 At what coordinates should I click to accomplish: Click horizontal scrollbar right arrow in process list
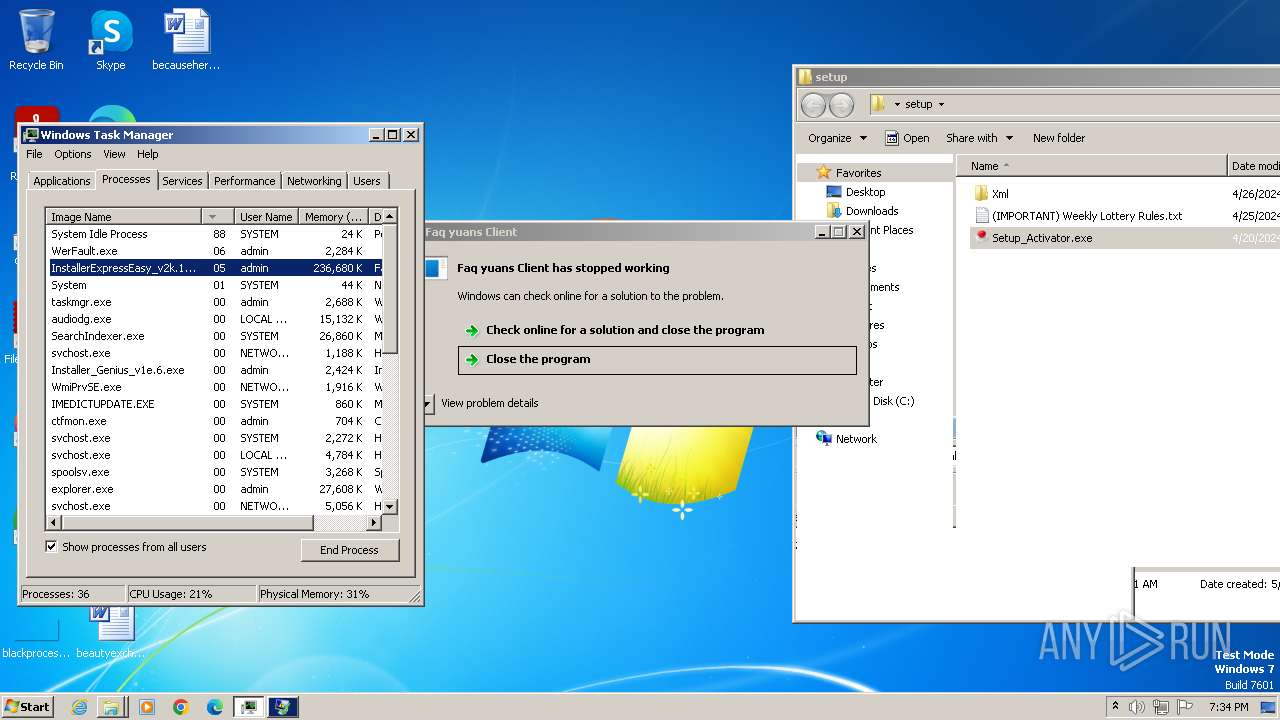[x=375, y=523]
